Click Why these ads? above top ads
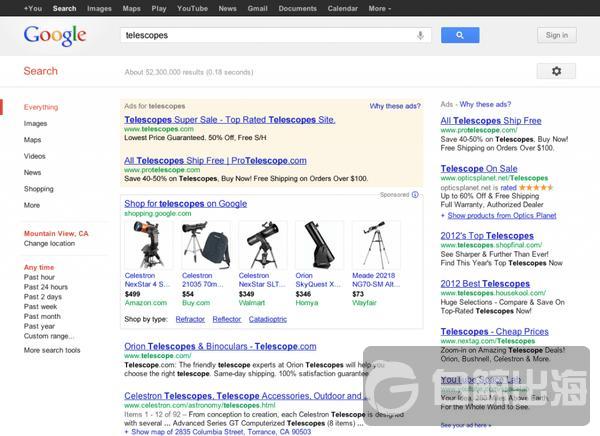Screen dimensions: 600x436 pyautogui.click(x=395, y=106)
